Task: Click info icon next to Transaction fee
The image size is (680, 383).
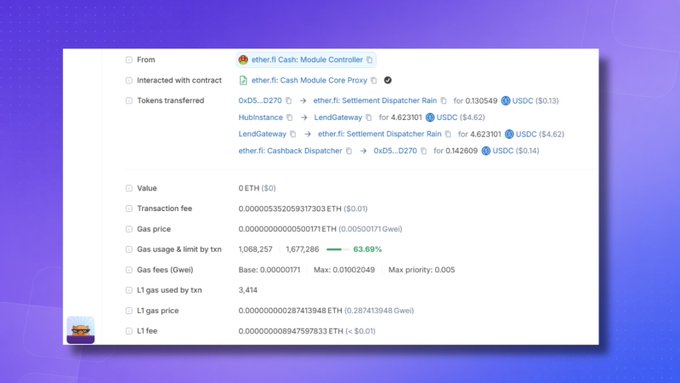Action: (x=129, y=209)
